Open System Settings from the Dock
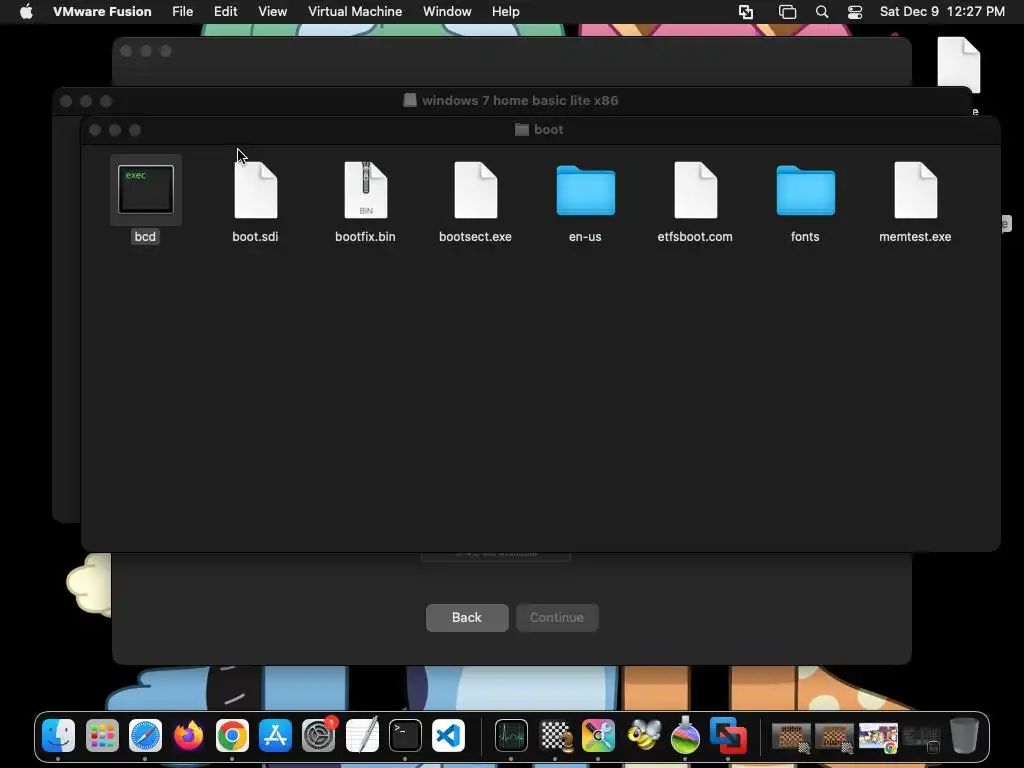1024x768 pixels. tap(318, 735)
